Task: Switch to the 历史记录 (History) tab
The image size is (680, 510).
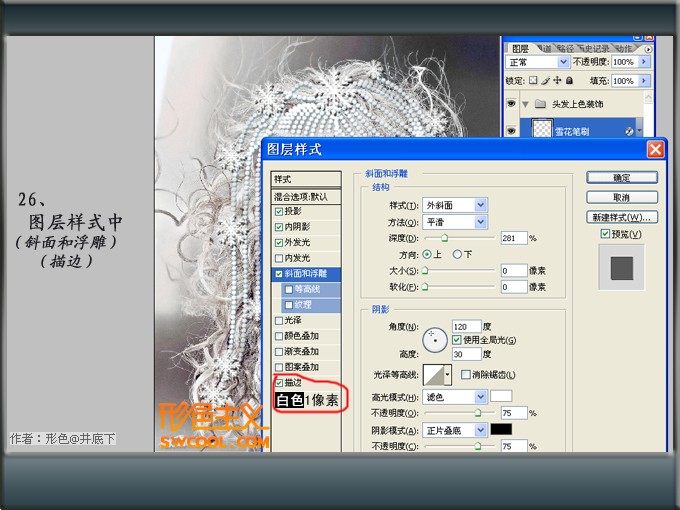Action: (596, 49)
